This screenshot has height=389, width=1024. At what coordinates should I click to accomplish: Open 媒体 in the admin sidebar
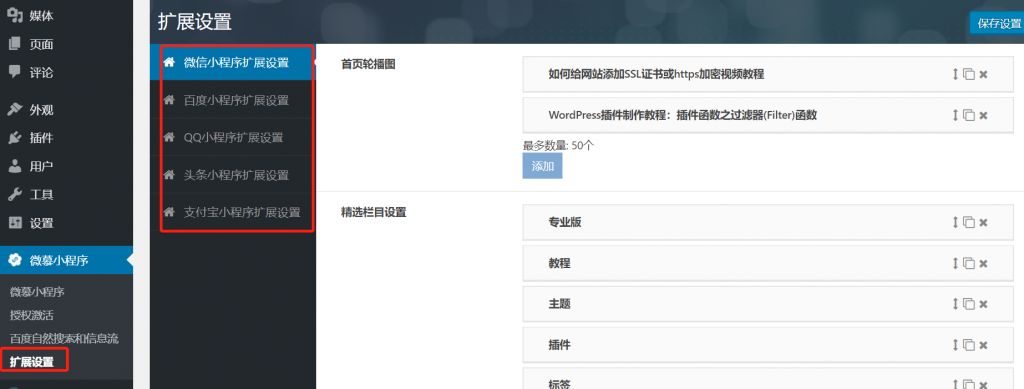click(66, 16)
